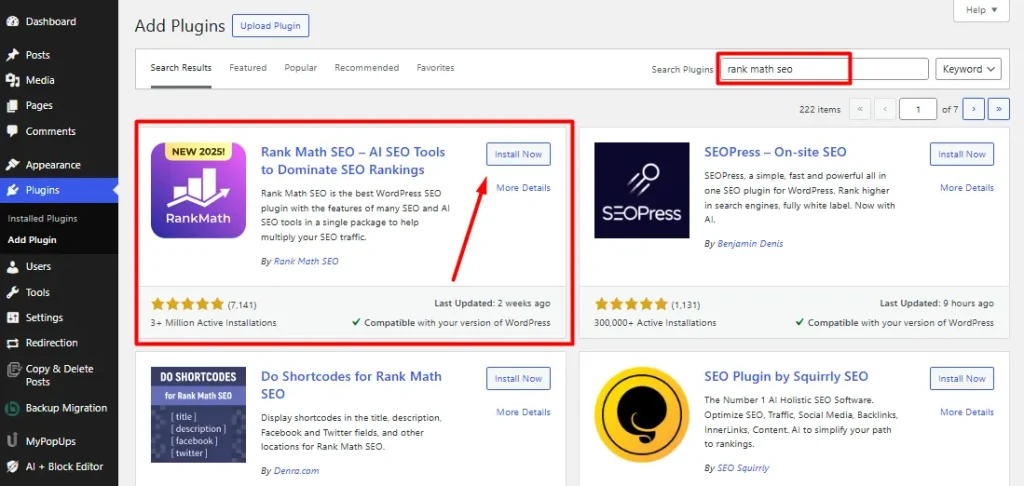
Task: Open More Details for Squirrly SEO
Action: (967, 412)
